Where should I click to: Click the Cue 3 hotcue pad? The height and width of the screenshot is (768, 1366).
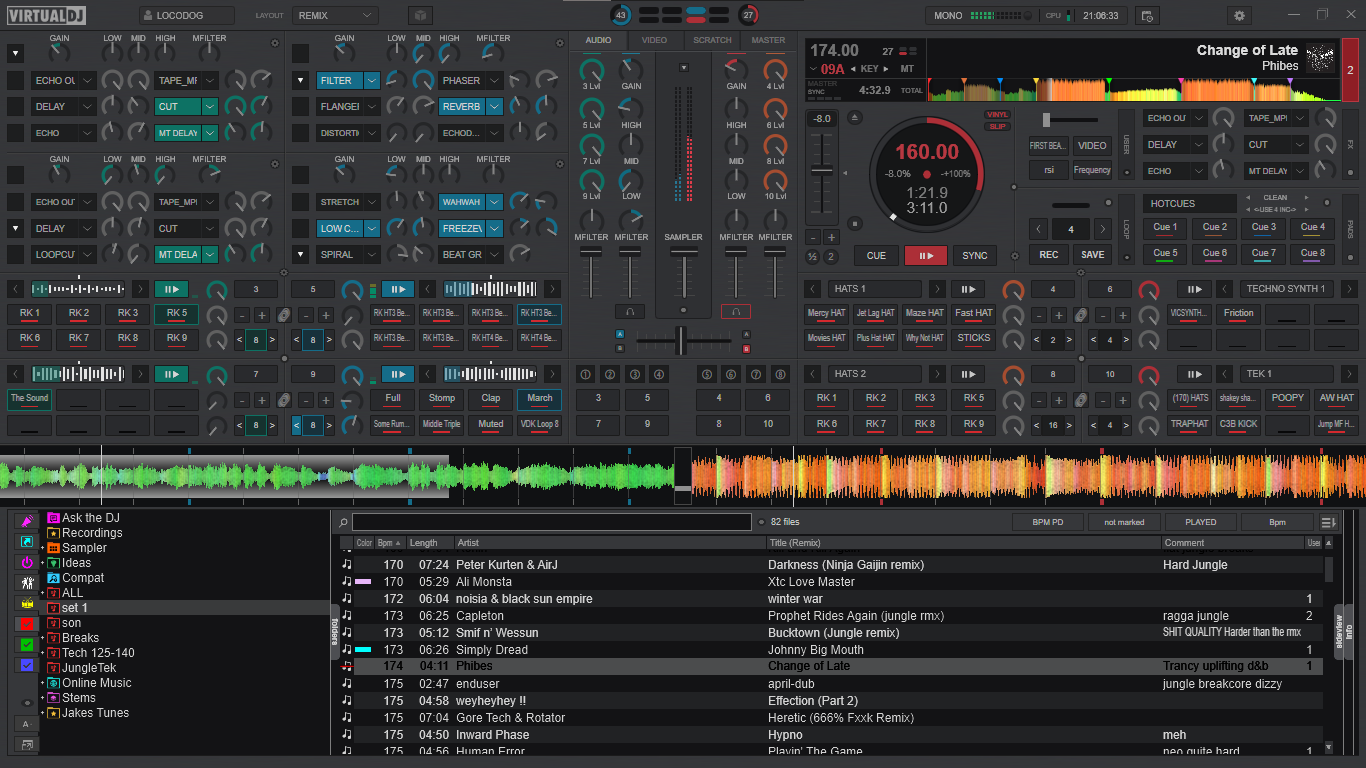coord(1264,228)
